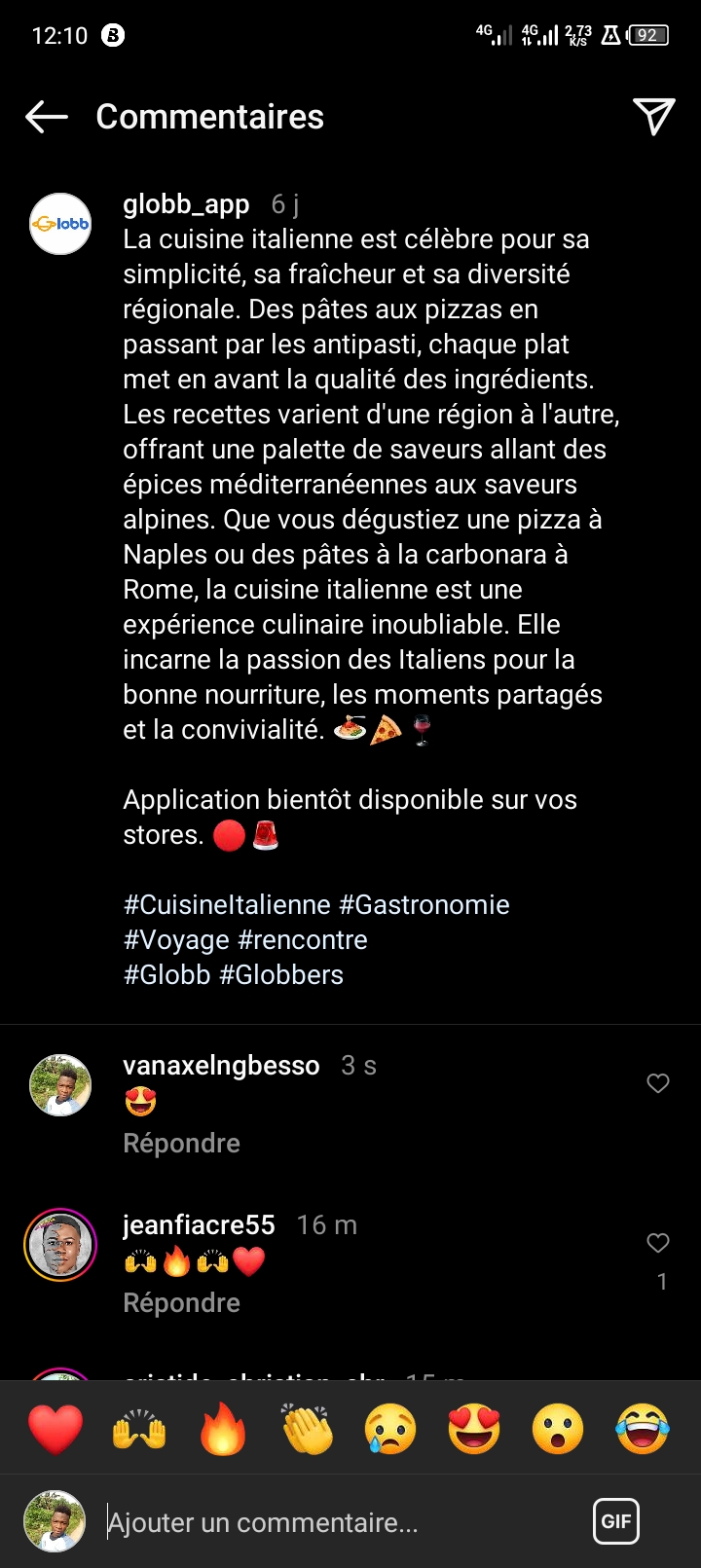Tap the back arrow to leave comments
Viewport: 701px width, 1568px height.
tap(47, 117)
